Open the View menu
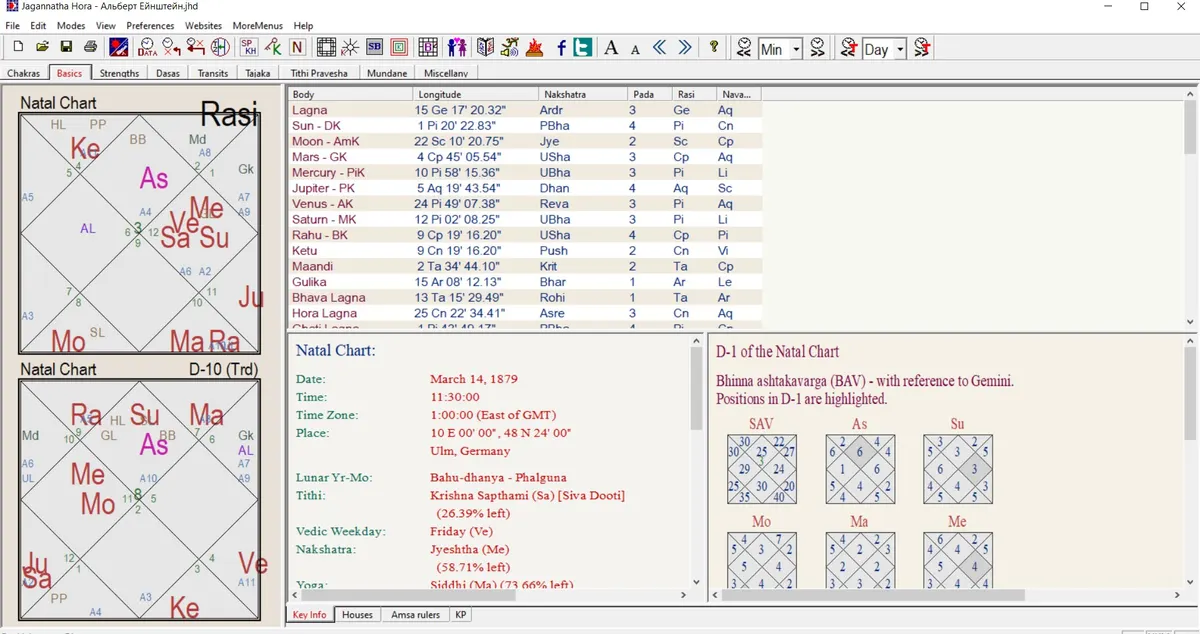This screenshot has height=634, width=1200. [106, 25]
